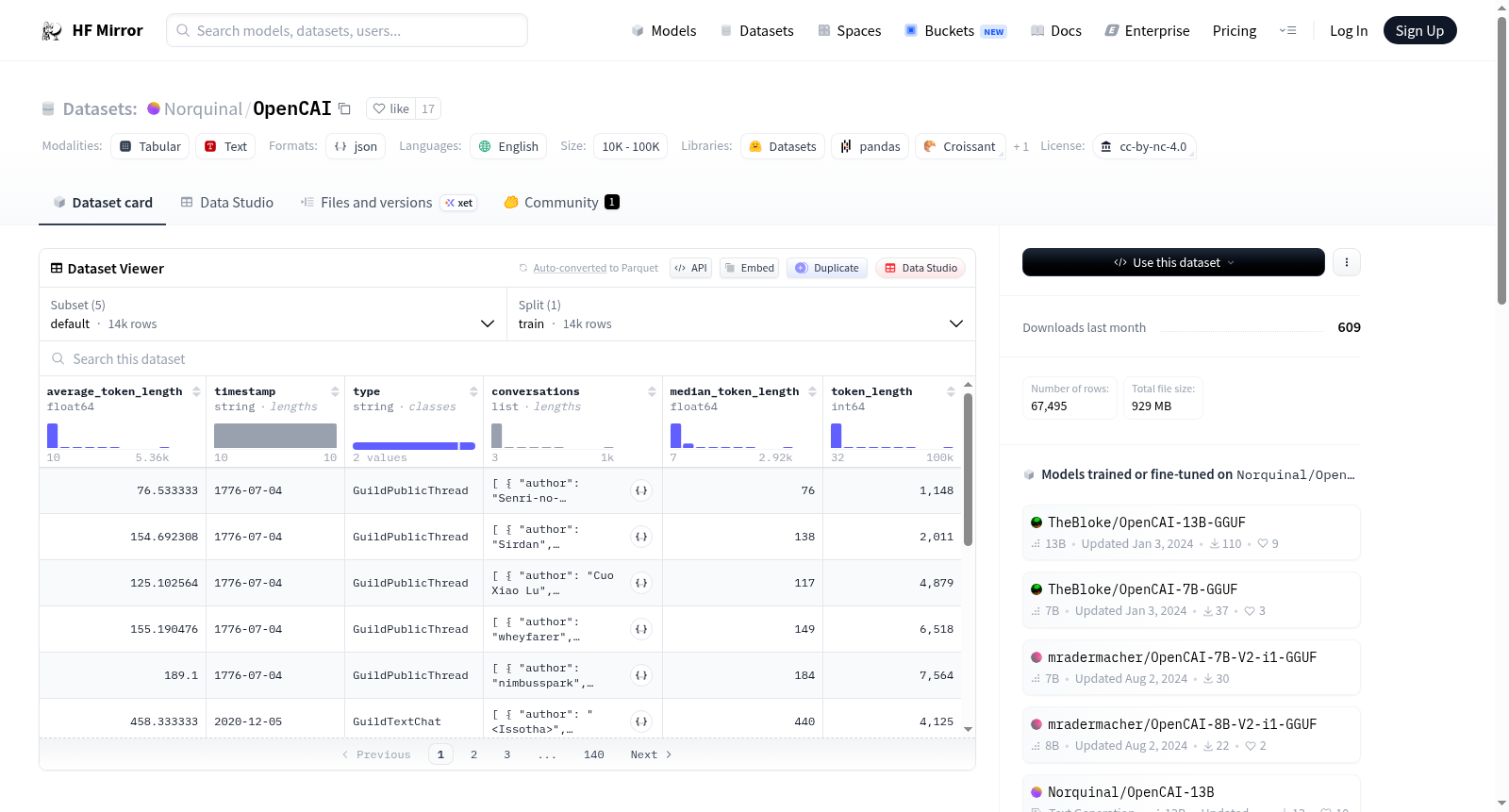The width and height of the screenshot is (1509, 812).
Task: Go to Models in top navigation
Action: (664, 31)
